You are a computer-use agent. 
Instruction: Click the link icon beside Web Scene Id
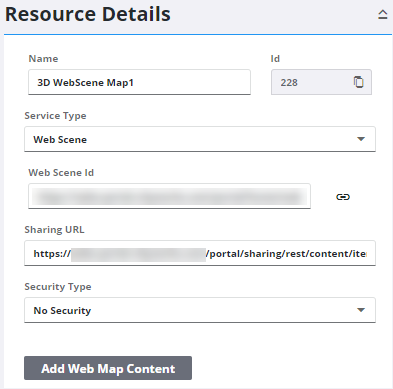pyautogui.click(x=343, y=197)
